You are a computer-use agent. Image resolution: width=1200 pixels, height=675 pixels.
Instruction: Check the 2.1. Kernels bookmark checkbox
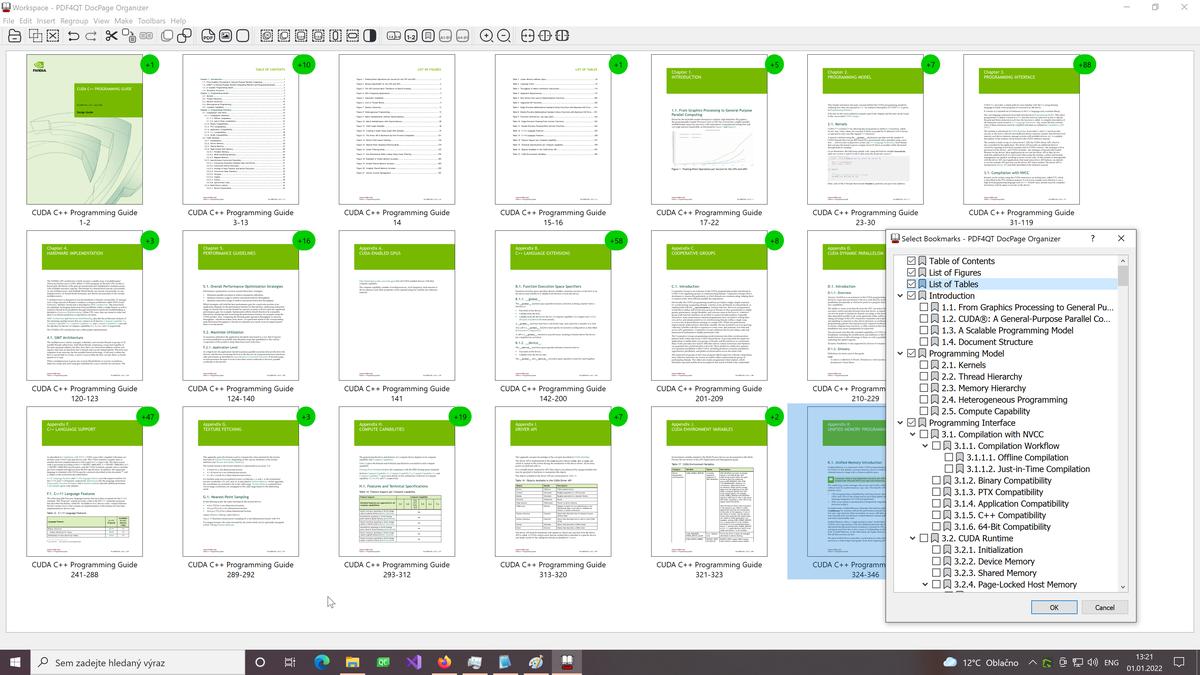[x=923, y=365]
